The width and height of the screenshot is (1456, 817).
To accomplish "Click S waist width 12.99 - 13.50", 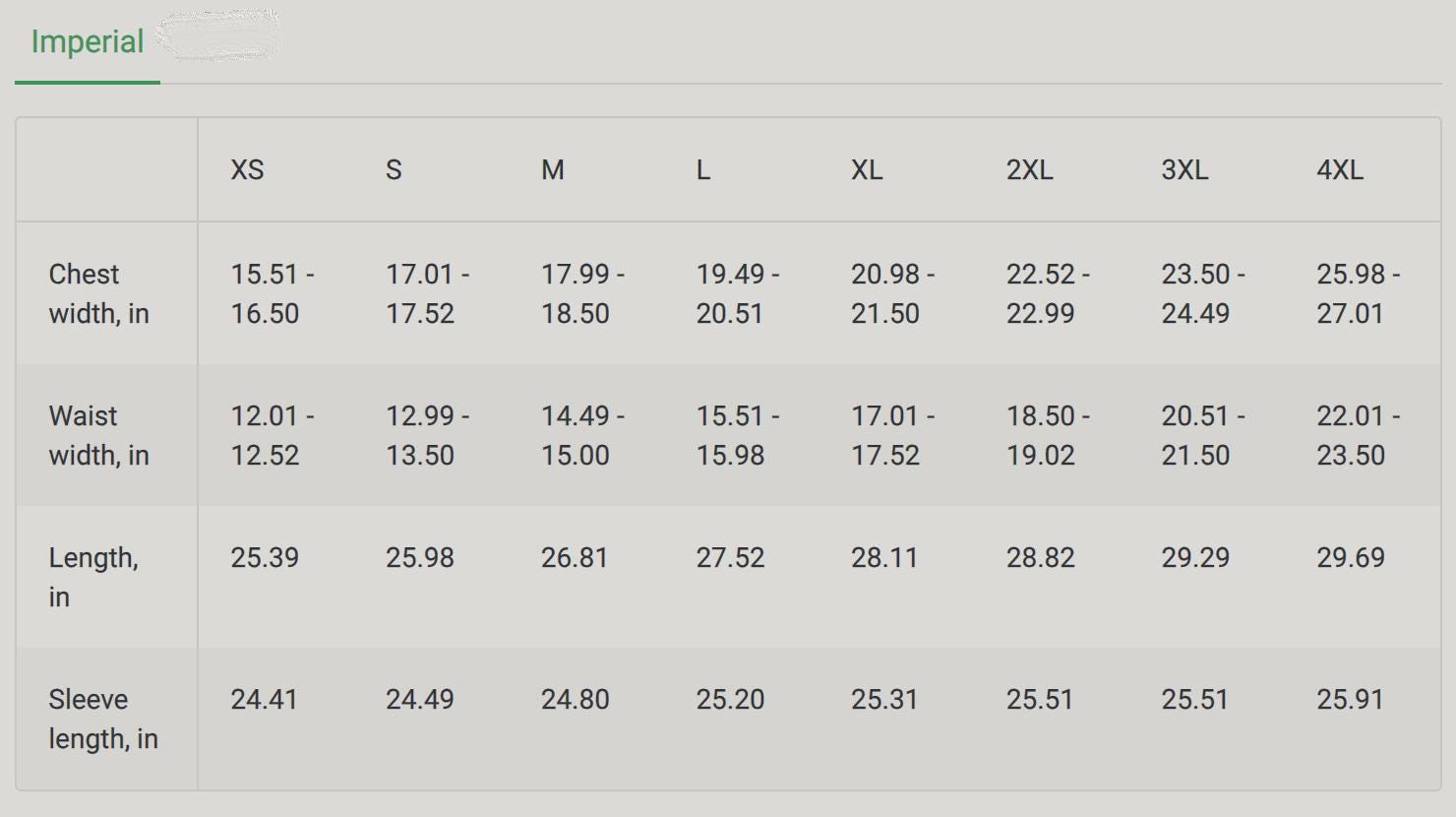I will (x=427, y=435).
